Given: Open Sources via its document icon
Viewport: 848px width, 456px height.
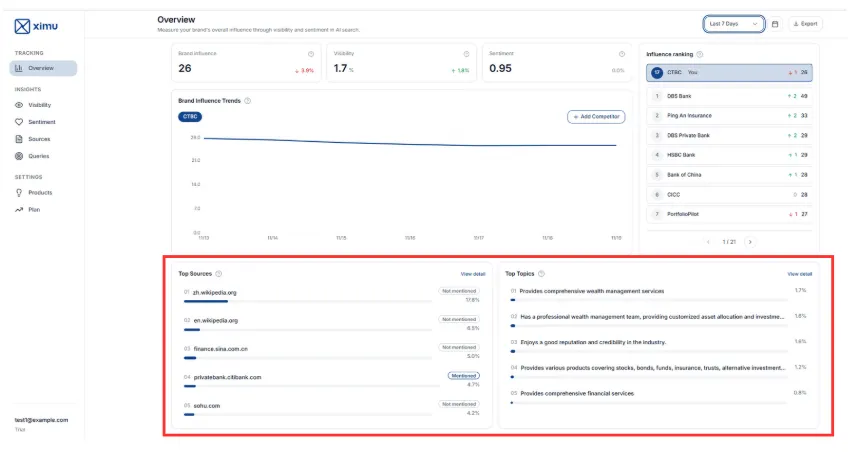Looking at the screenshot, I should (19, 139).
